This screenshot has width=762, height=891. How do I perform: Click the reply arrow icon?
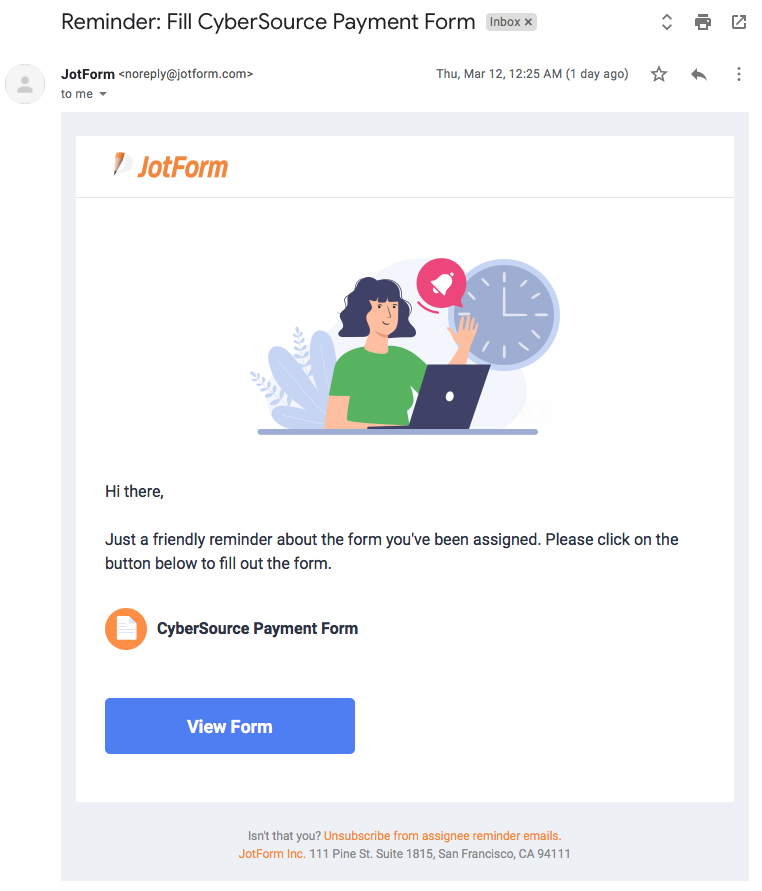699,74
